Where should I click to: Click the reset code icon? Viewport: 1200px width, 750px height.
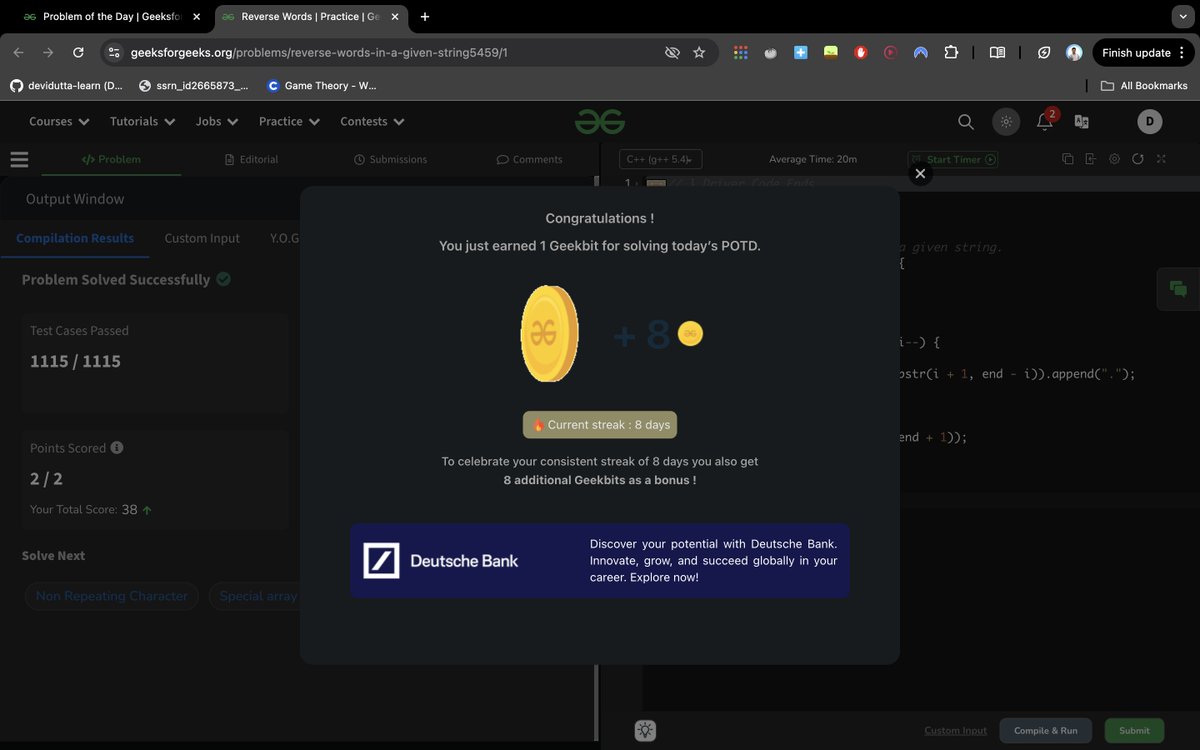point(1138,159)
